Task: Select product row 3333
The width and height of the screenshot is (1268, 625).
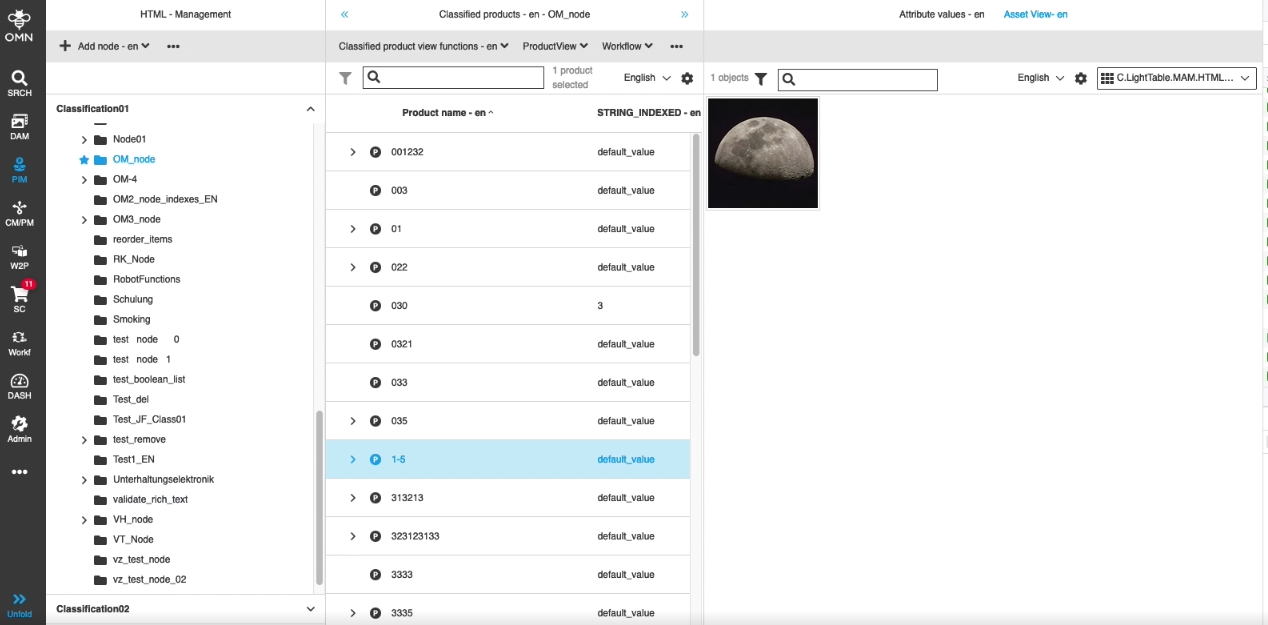Action: (508, 575)
